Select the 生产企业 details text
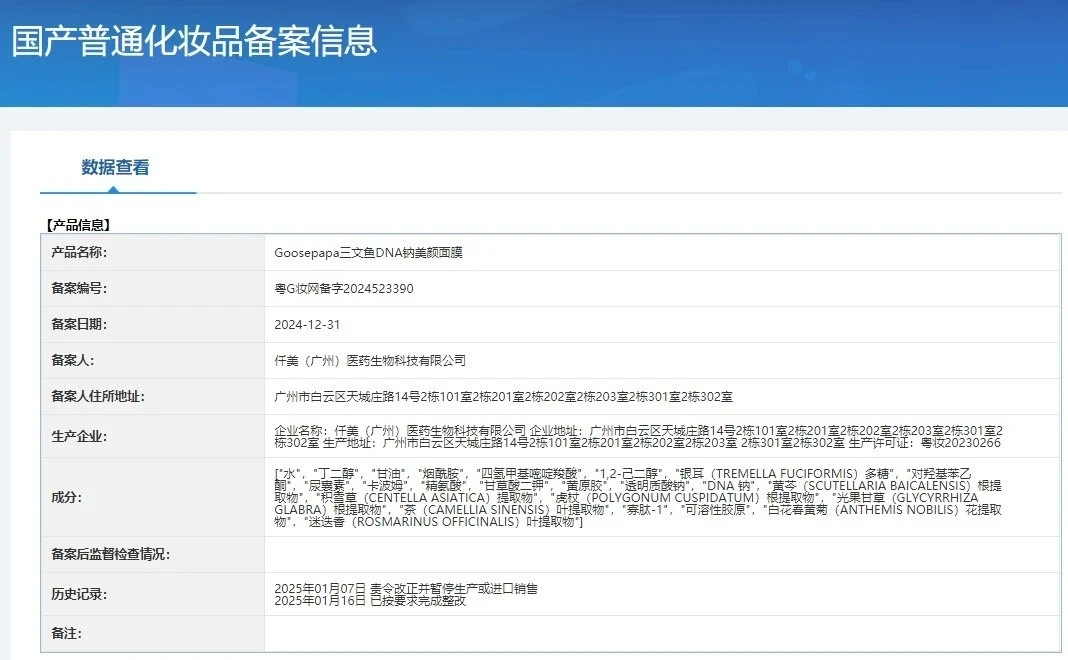 (x=638, y=437)
